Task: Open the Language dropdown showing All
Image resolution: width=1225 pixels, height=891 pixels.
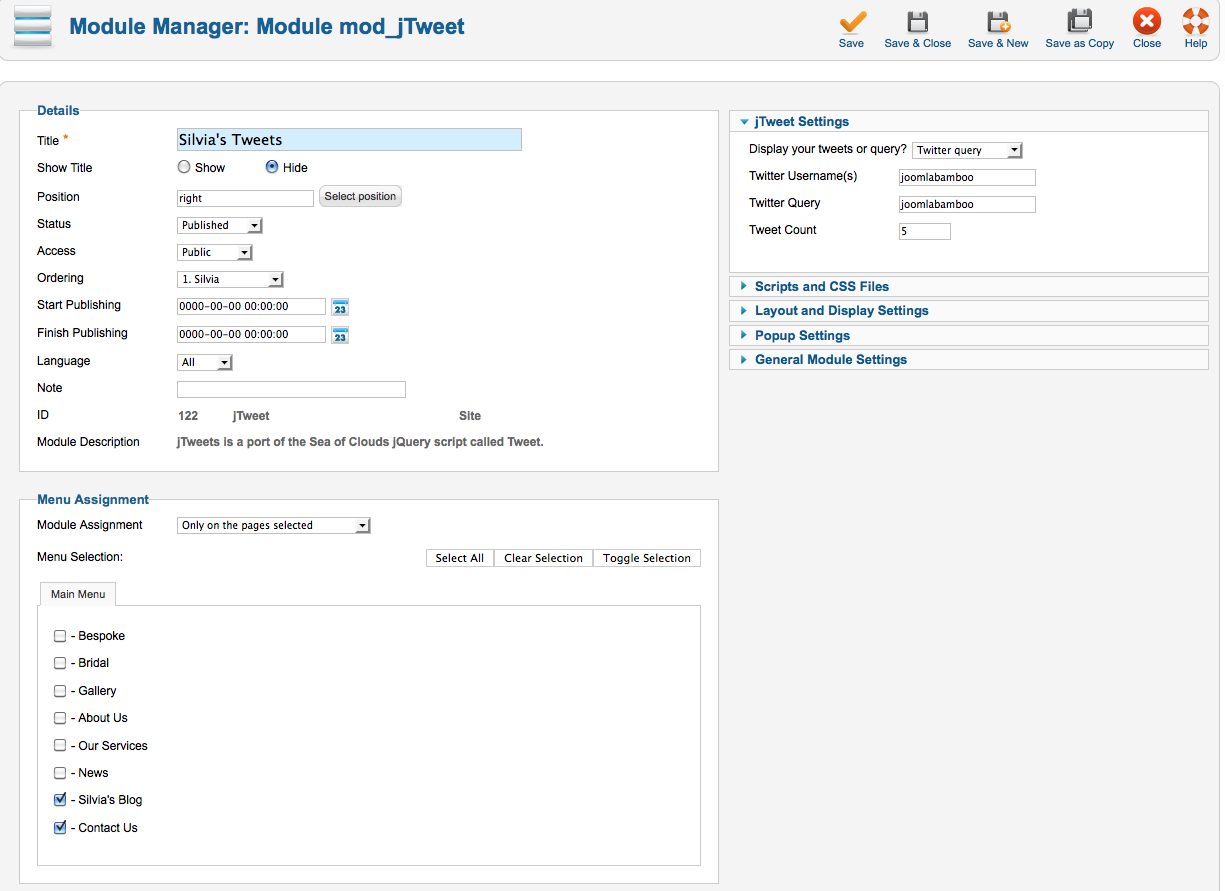Action: coord(205,362)
